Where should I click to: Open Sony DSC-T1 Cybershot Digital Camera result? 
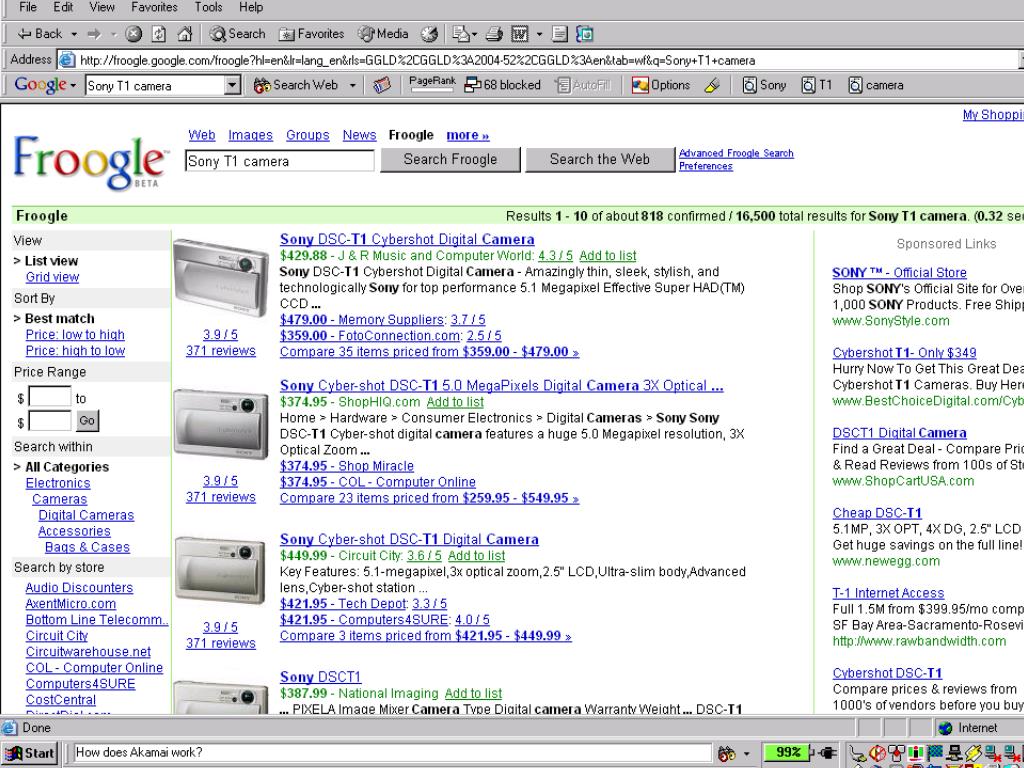pos(407,240)
